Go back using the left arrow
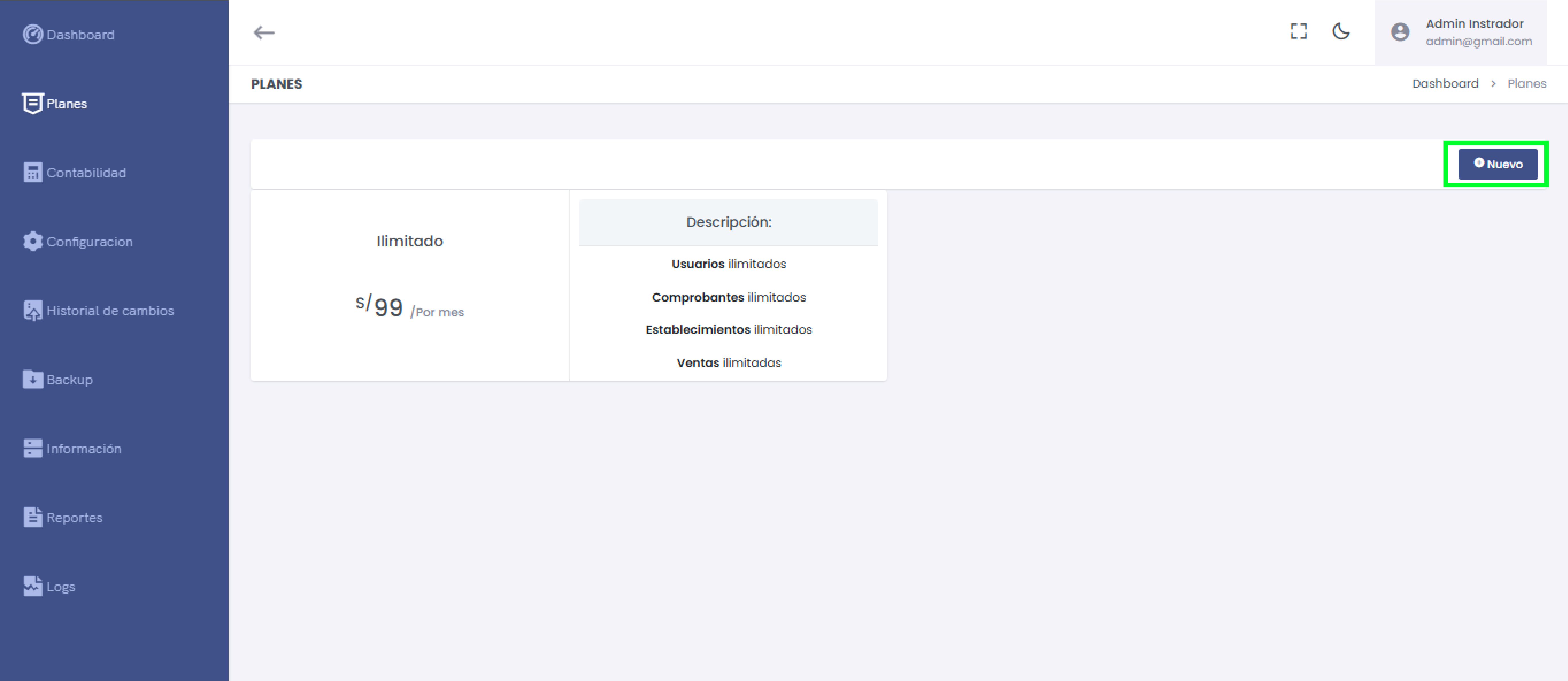1568x681 pixels. tap(264, 32)
